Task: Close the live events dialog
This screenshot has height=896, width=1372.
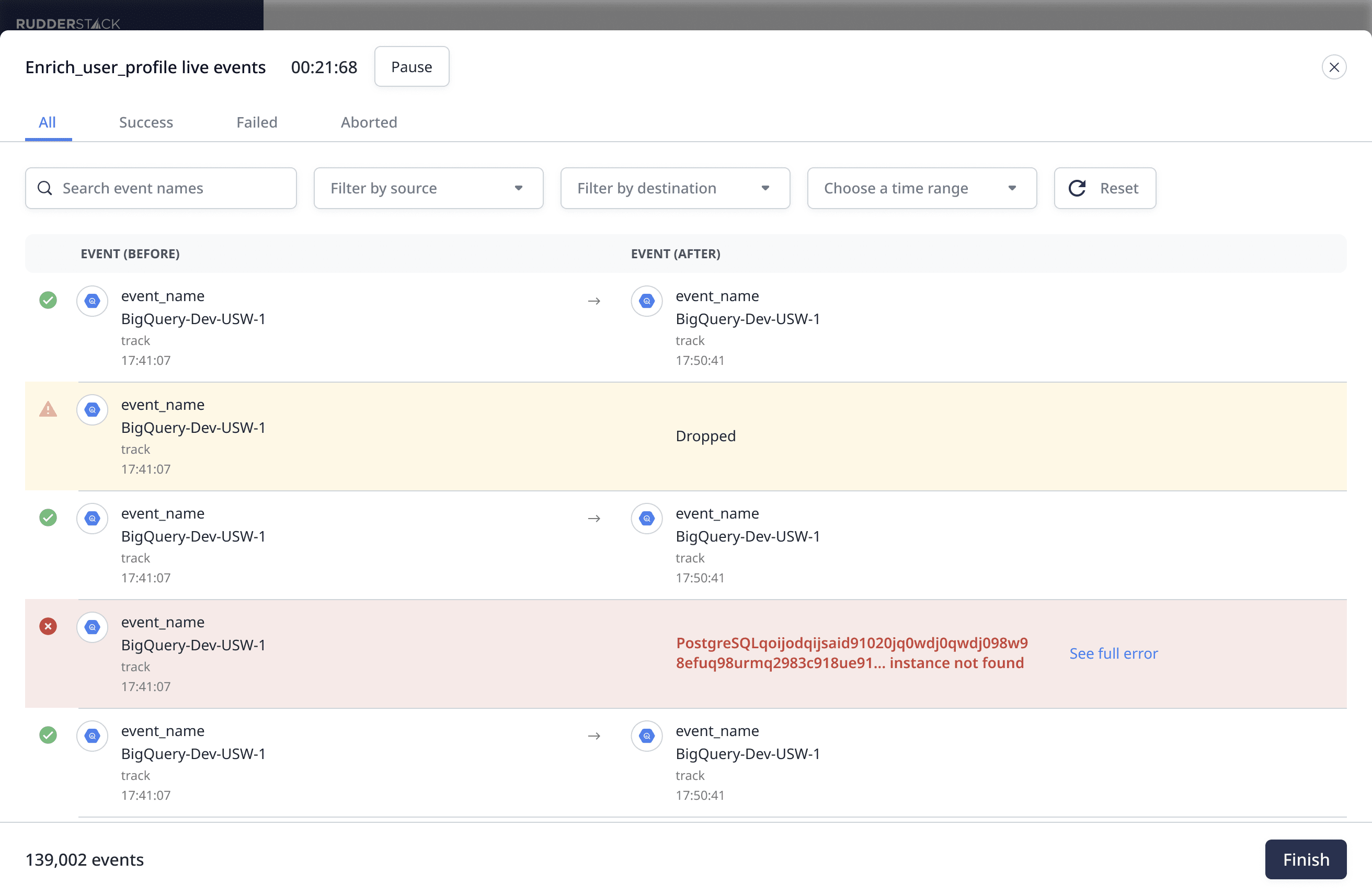Action: 1334,67
